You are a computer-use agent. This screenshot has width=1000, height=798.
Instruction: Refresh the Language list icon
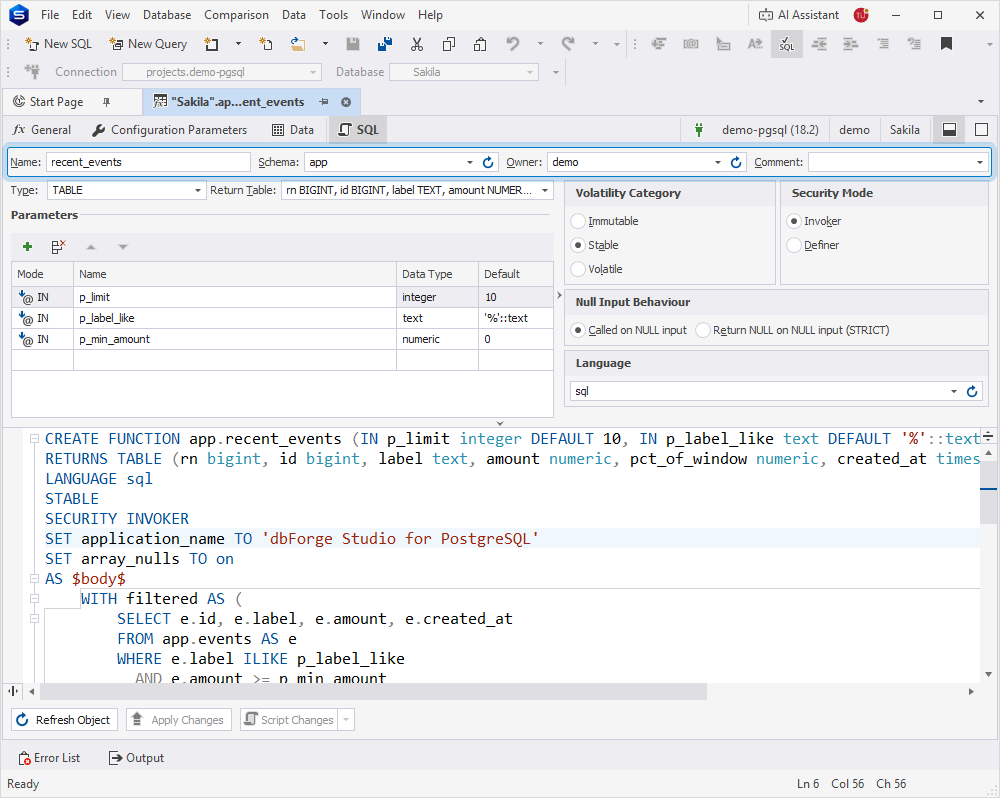pos(971,391)
